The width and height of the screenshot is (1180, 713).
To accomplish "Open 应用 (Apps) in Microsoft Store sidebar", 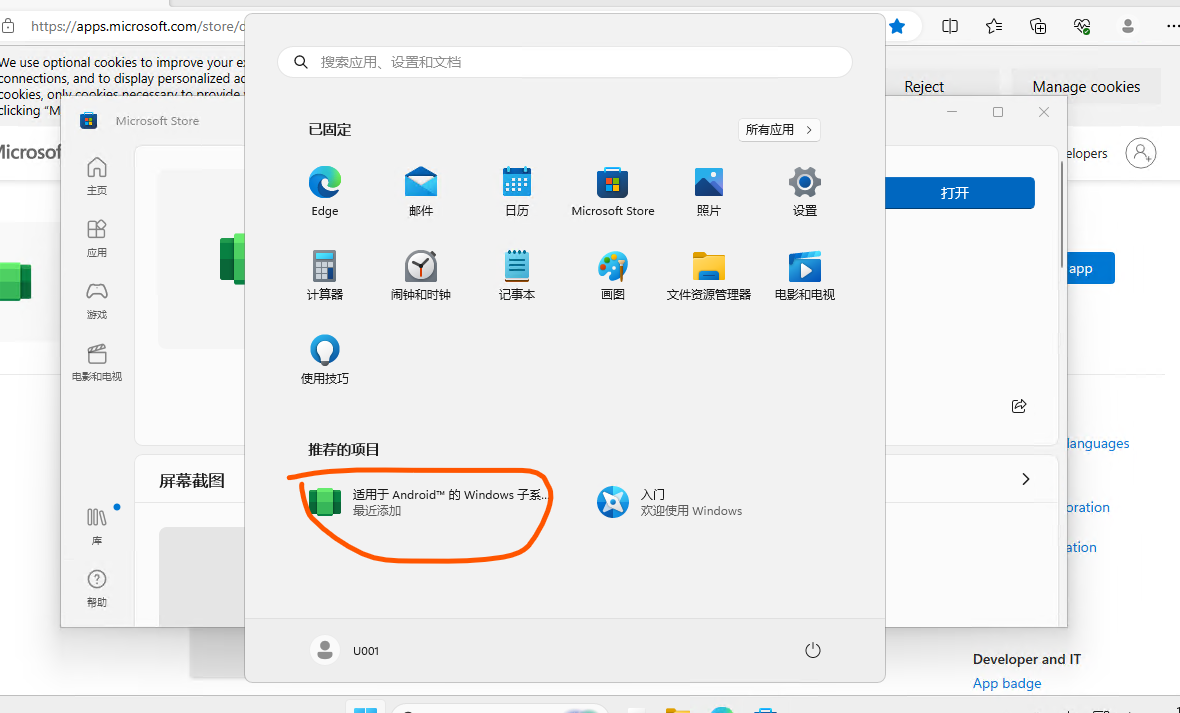I will (97, 238).
